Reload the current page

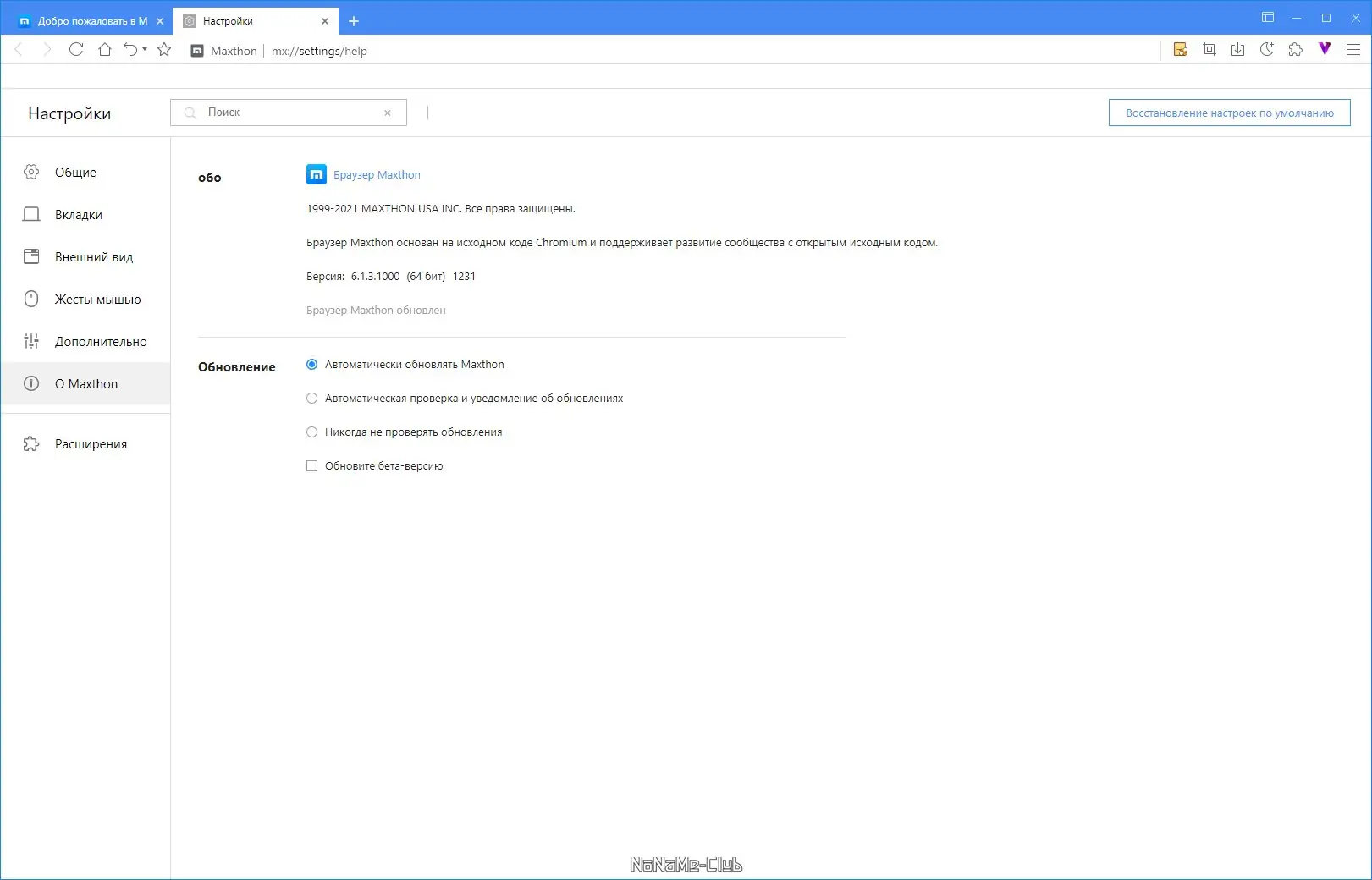[x=76, y=49]
